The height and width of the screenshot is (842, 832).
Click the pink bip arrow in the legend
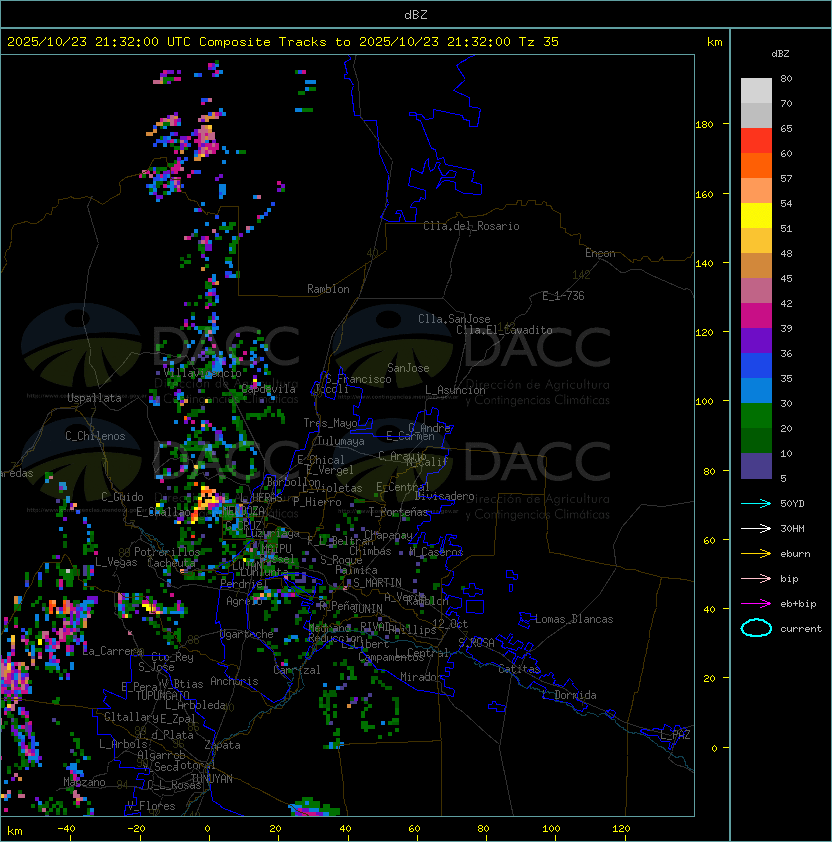tap(756, 578)
